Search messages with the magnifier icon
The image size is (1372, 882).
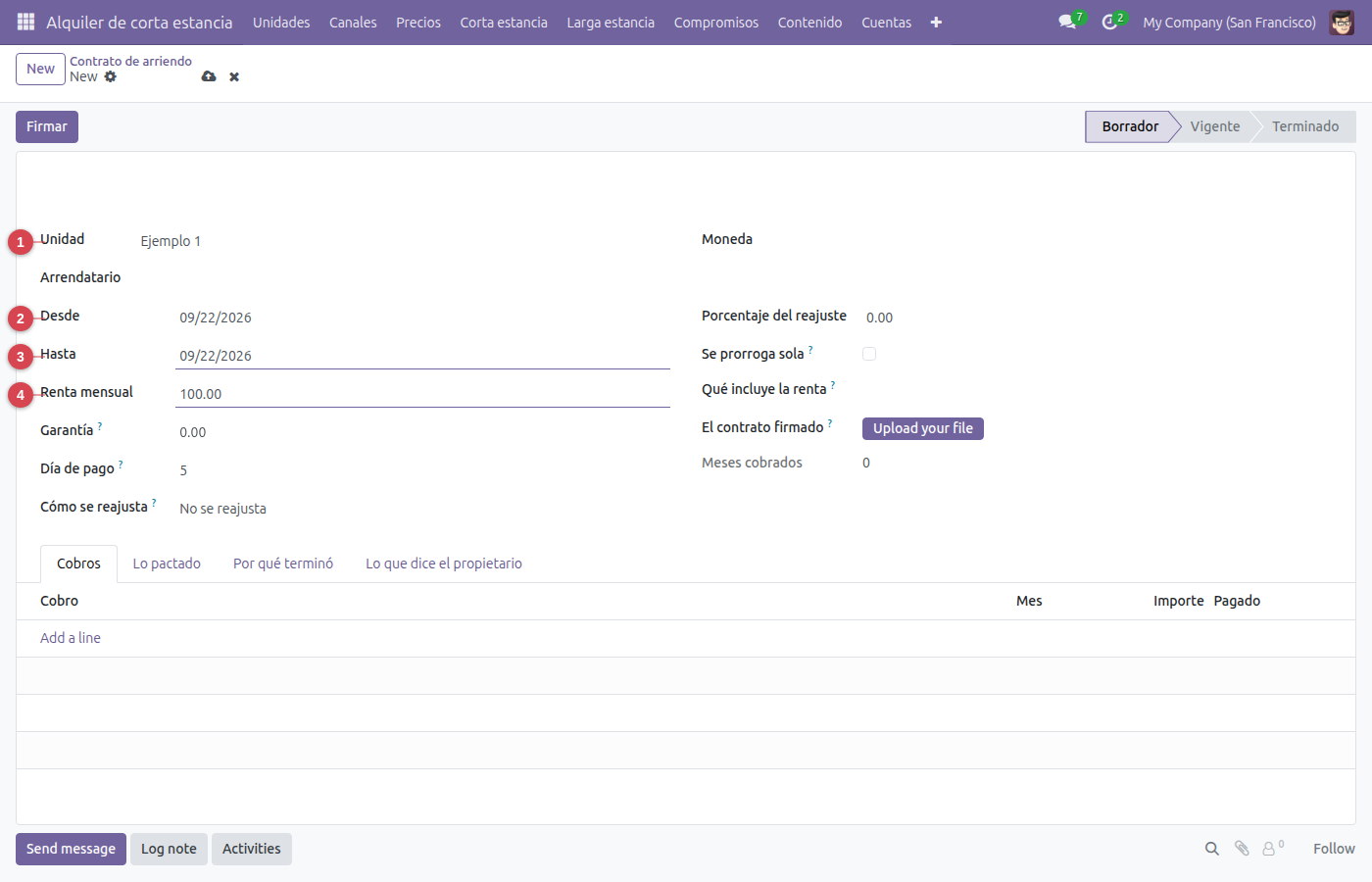pos(1212,849)
